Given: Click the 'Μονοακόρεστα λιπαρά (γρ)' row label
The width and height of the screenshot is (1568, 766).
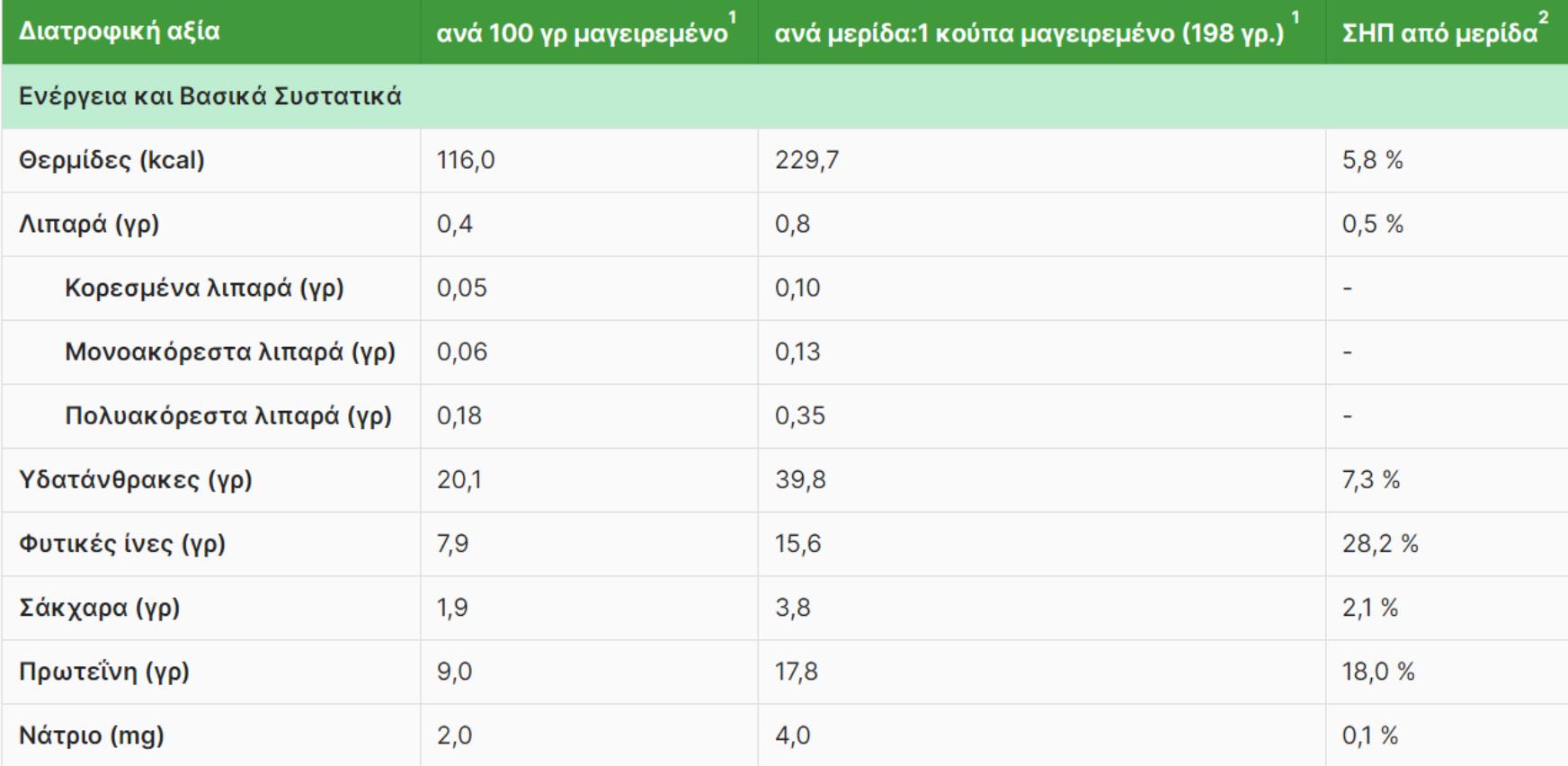Looking at the screenshot, I should coord(230,352).
